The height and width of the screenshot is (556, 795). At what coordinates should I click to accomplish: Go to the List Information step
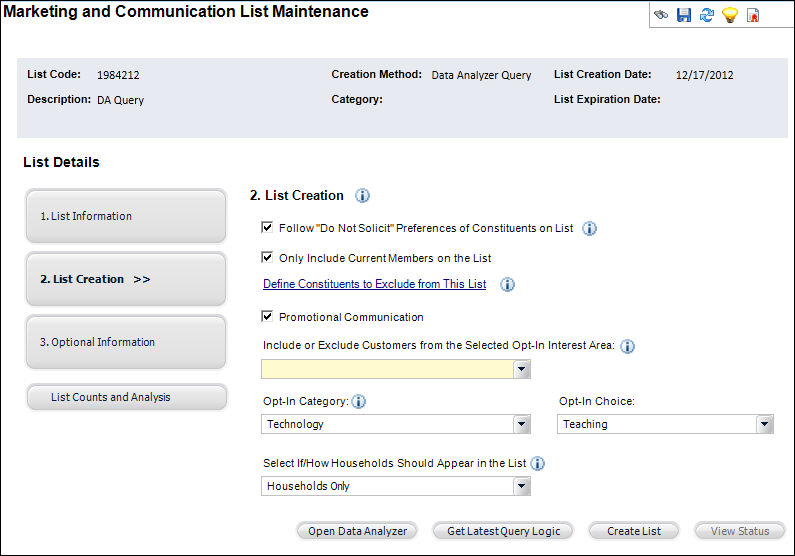[126, 216]
